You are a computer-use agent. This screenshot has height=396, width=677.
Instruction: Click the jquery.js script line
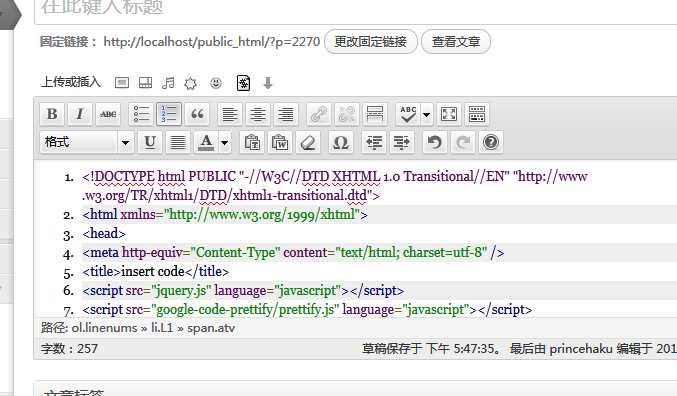click(x=243, y=290)
